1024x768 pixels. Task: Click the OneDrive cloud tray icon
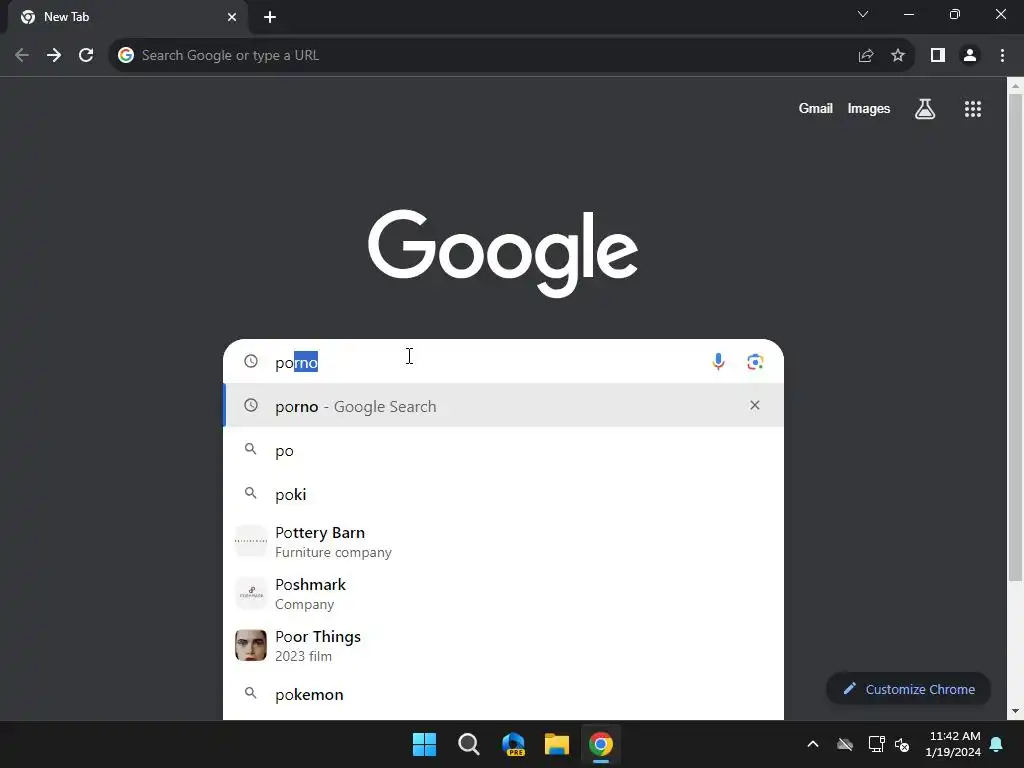coord(845,744)
